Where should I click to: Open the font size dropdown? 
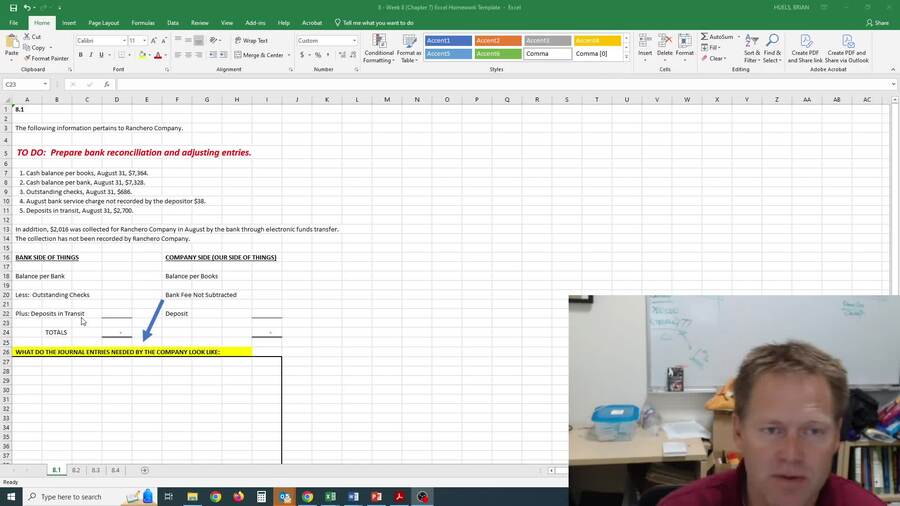(144, 41)
